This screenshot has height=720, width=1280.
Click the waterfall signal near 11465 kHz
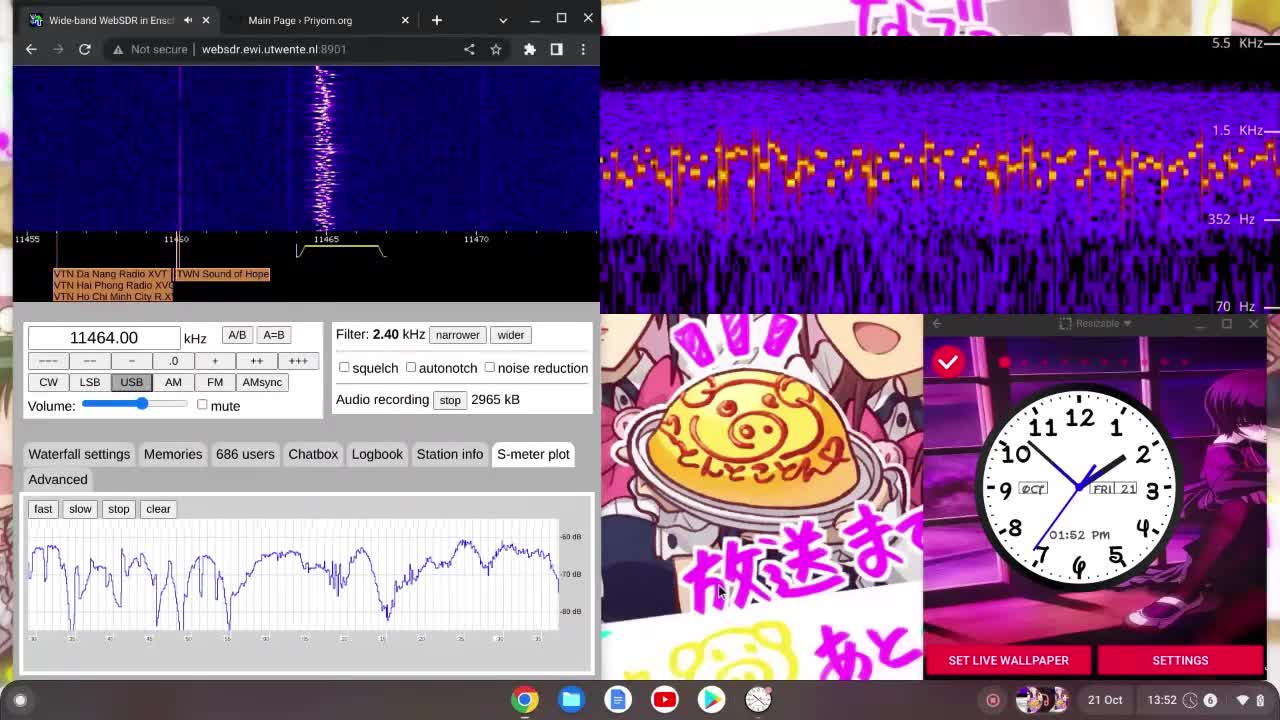(325, 150)
